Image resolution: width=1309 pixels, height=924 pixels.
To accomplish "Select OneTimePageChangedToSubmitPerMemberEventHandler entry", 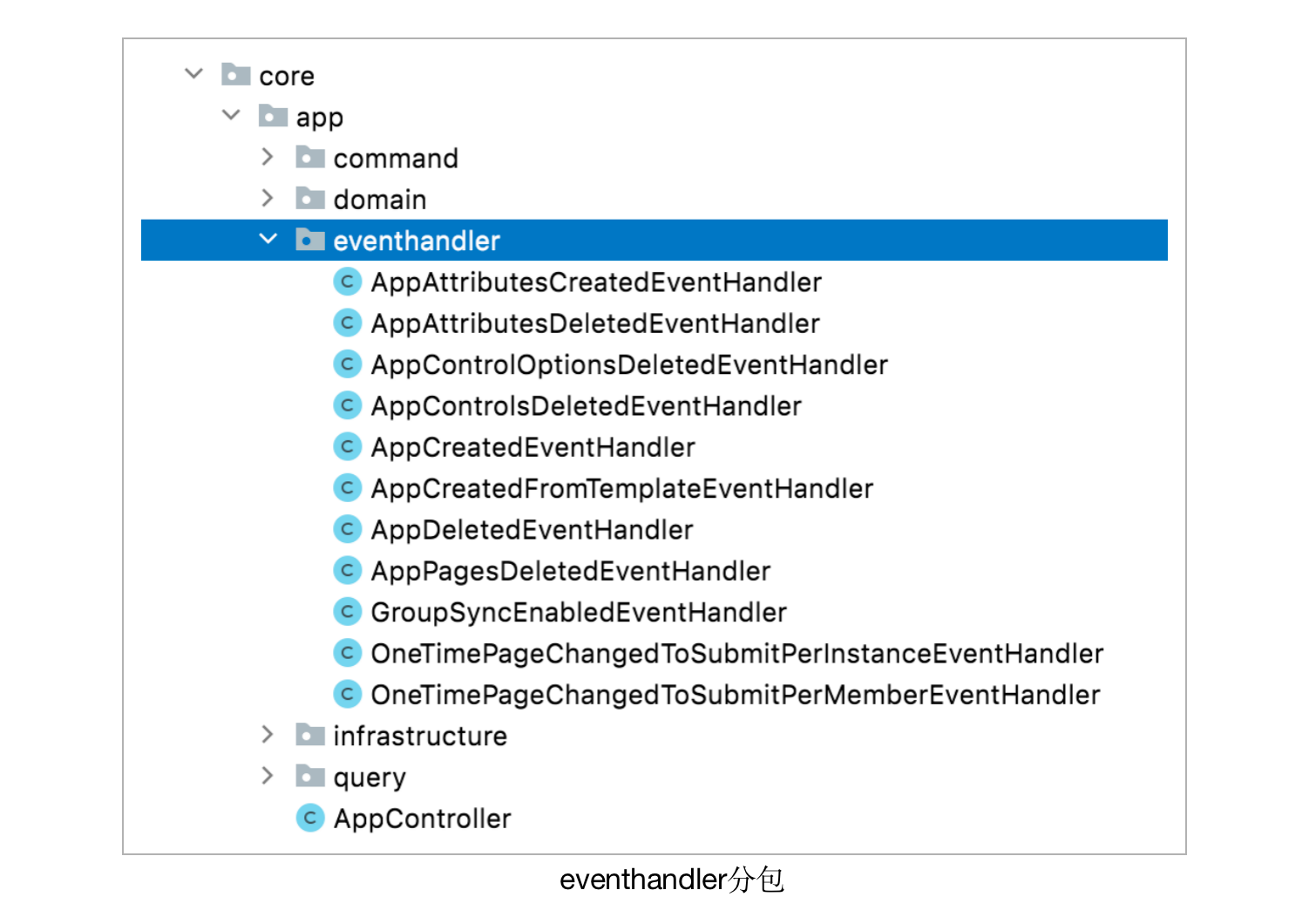I will tap(735, 695).
